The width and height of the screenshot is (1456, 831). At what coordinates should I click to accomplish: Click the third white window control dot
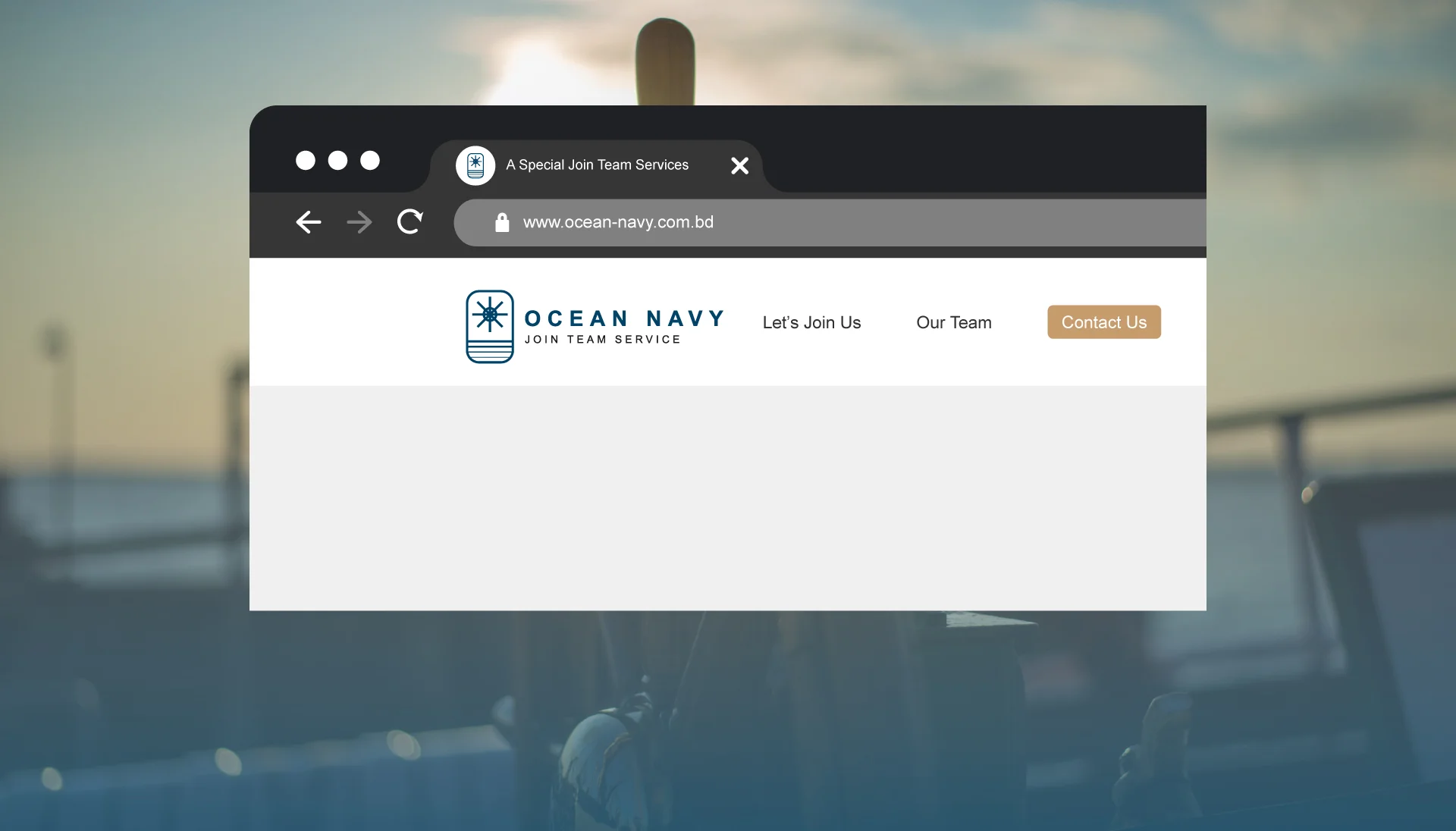tap(370, 160)
